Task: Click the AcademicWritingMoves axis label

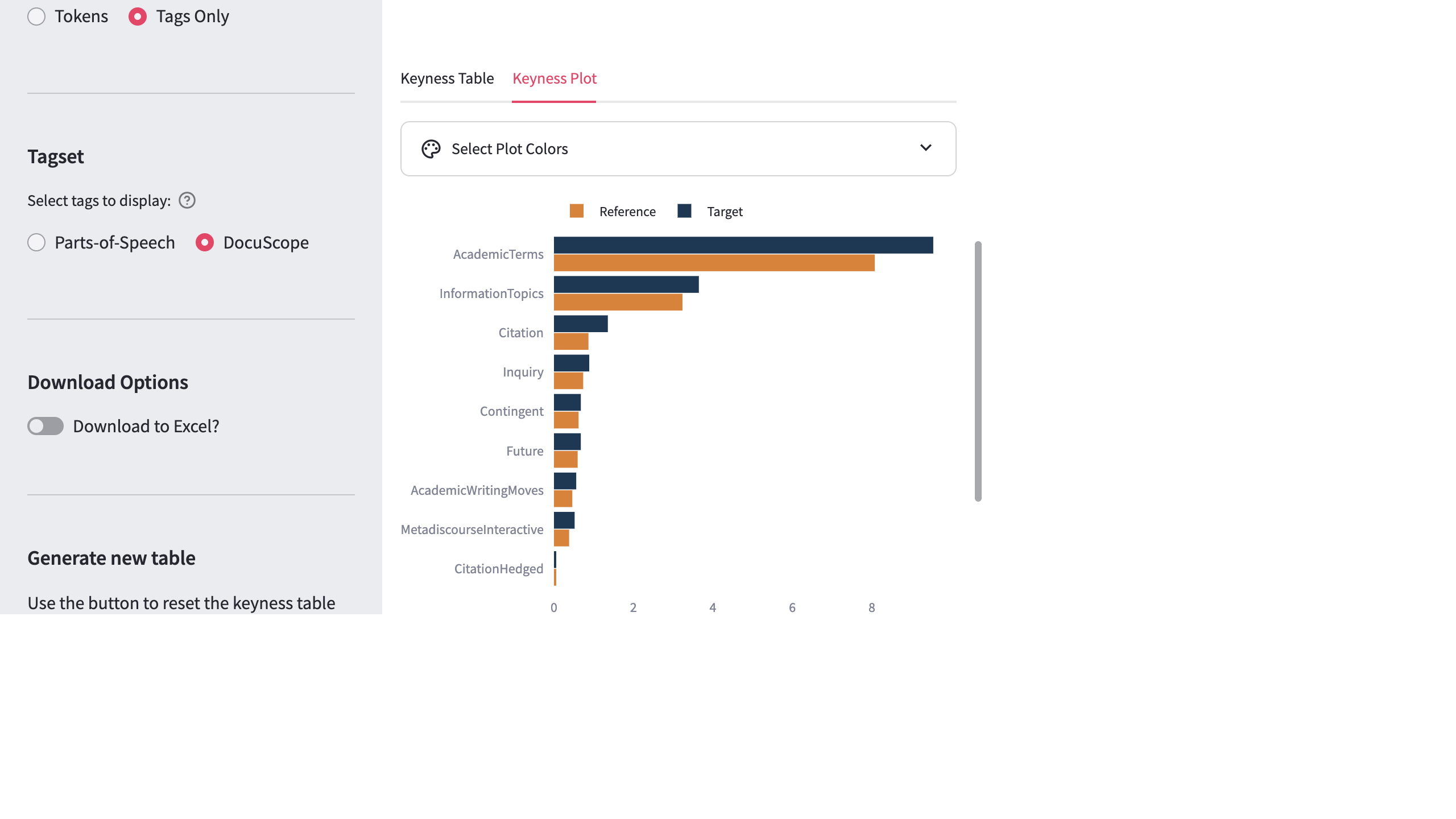Action: [477, 490]
